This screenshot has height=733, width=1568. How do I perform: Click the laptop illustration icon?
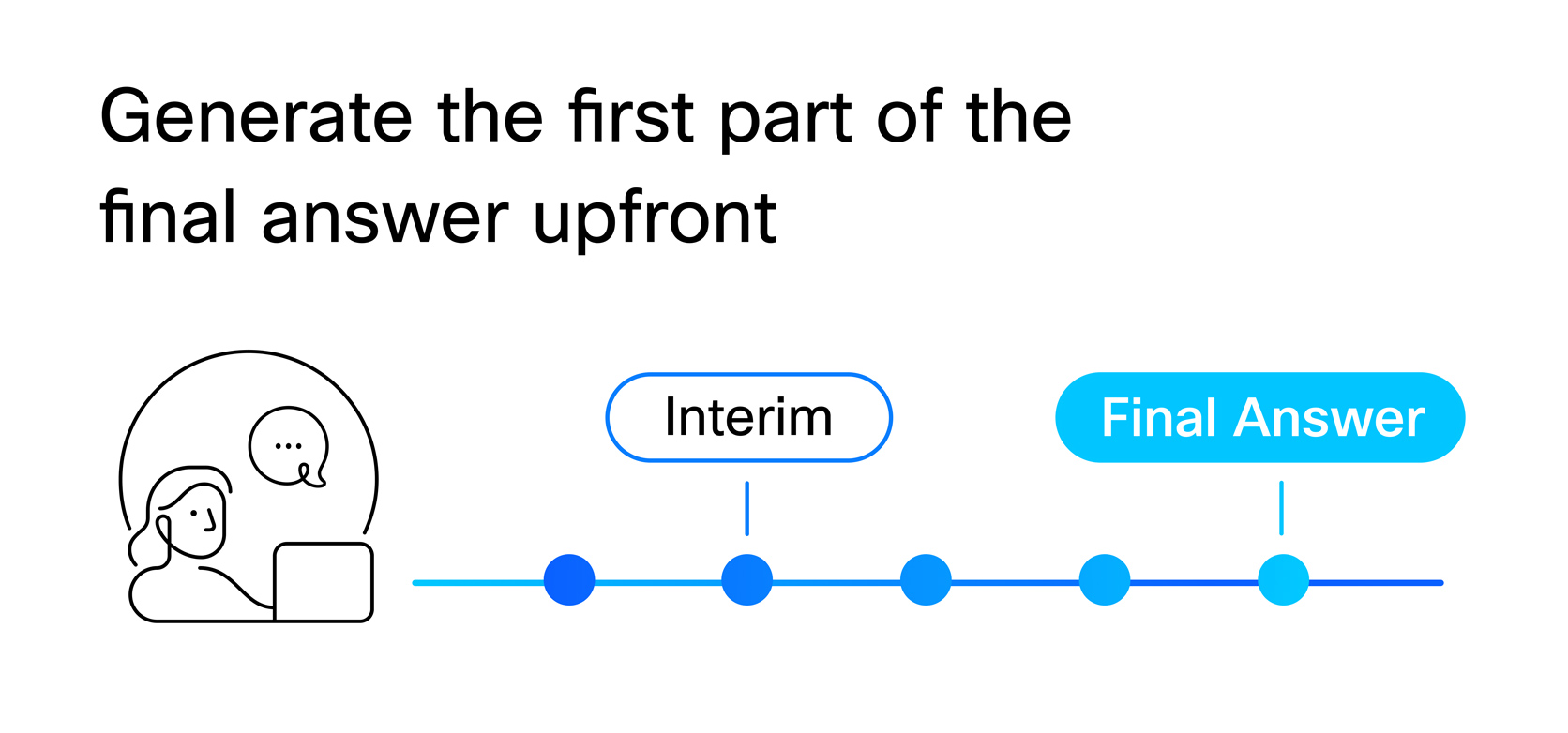pos(324,581)
